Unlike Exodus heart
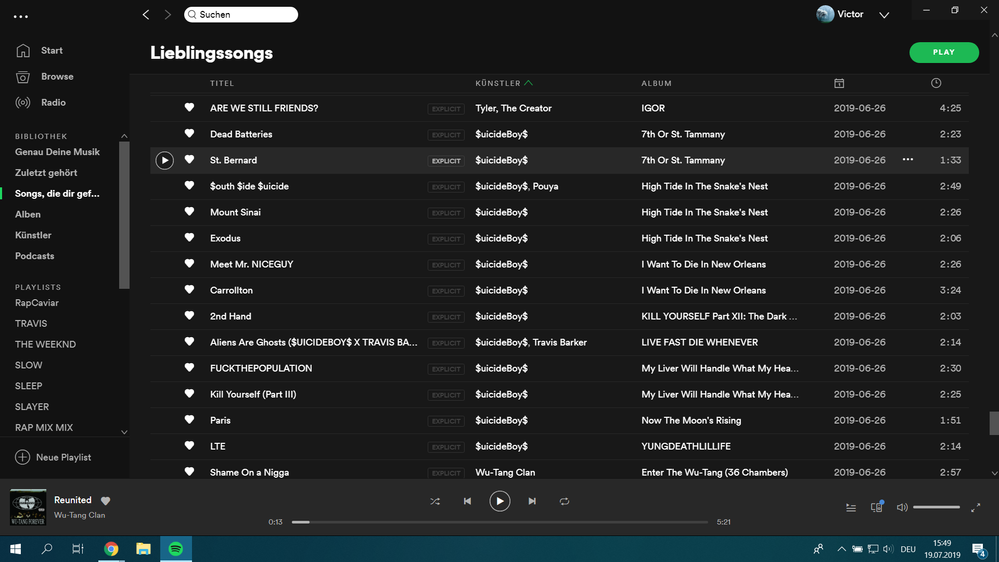Image resolution: width=999 pixels, height=562 pixels. (189, 238)
